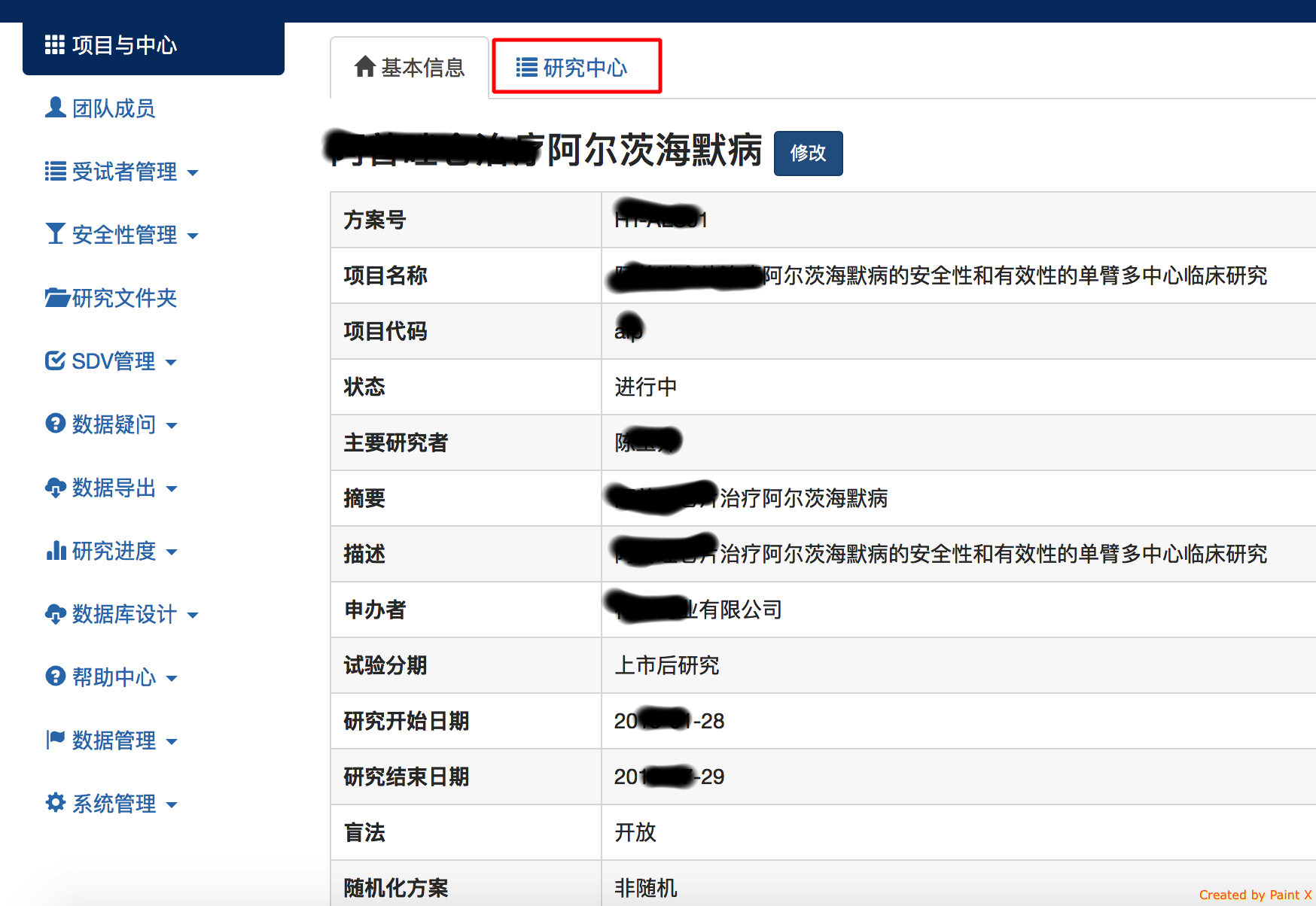Viewport: 1316px width, 906px height.
Task: Click the 进行中 status value cell
Action: (x=645, y=387)
